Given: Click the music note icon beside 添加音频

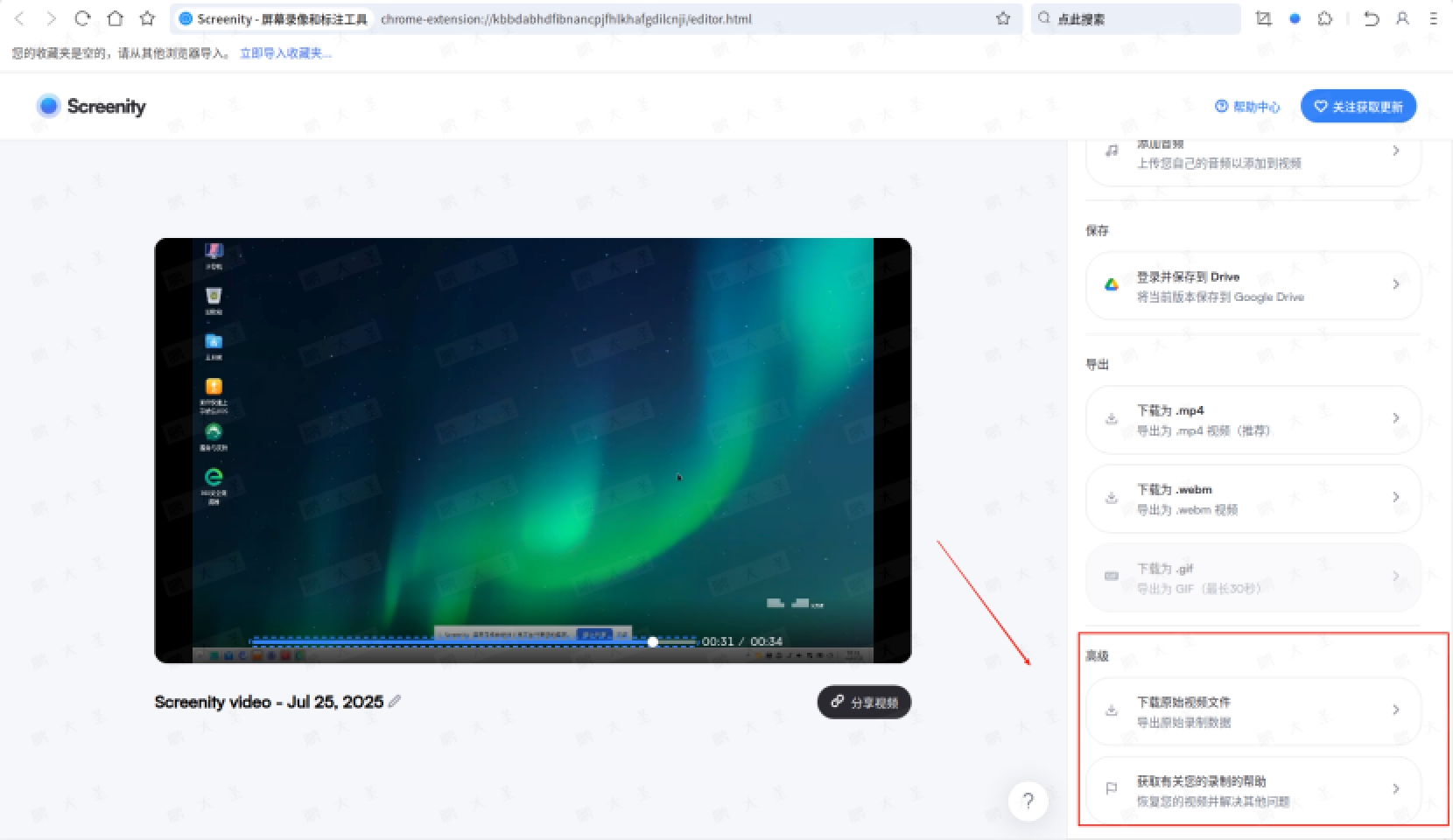Looking at the screenshot, I should [1111, 150].
